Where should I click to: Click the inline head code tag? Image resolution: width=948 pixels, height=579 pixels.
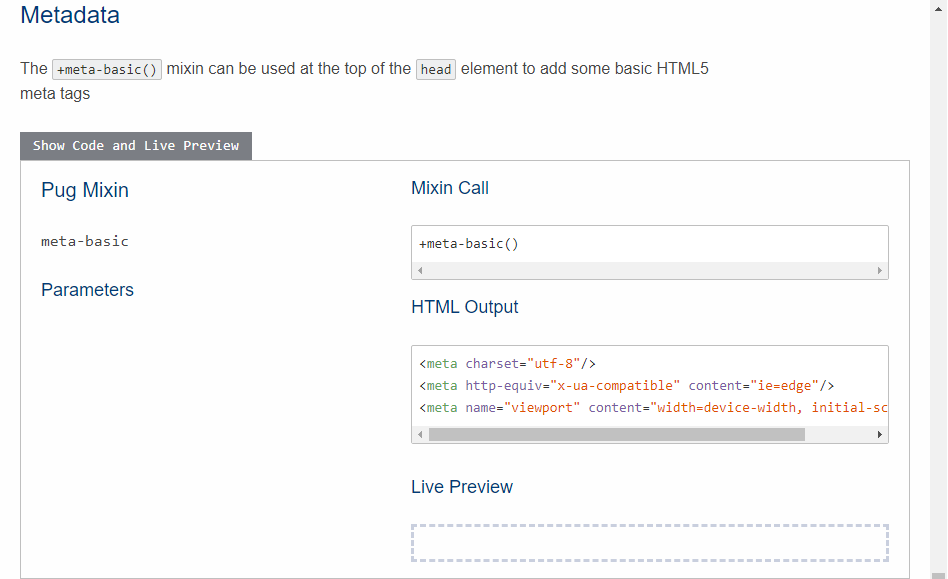[436, 70]
